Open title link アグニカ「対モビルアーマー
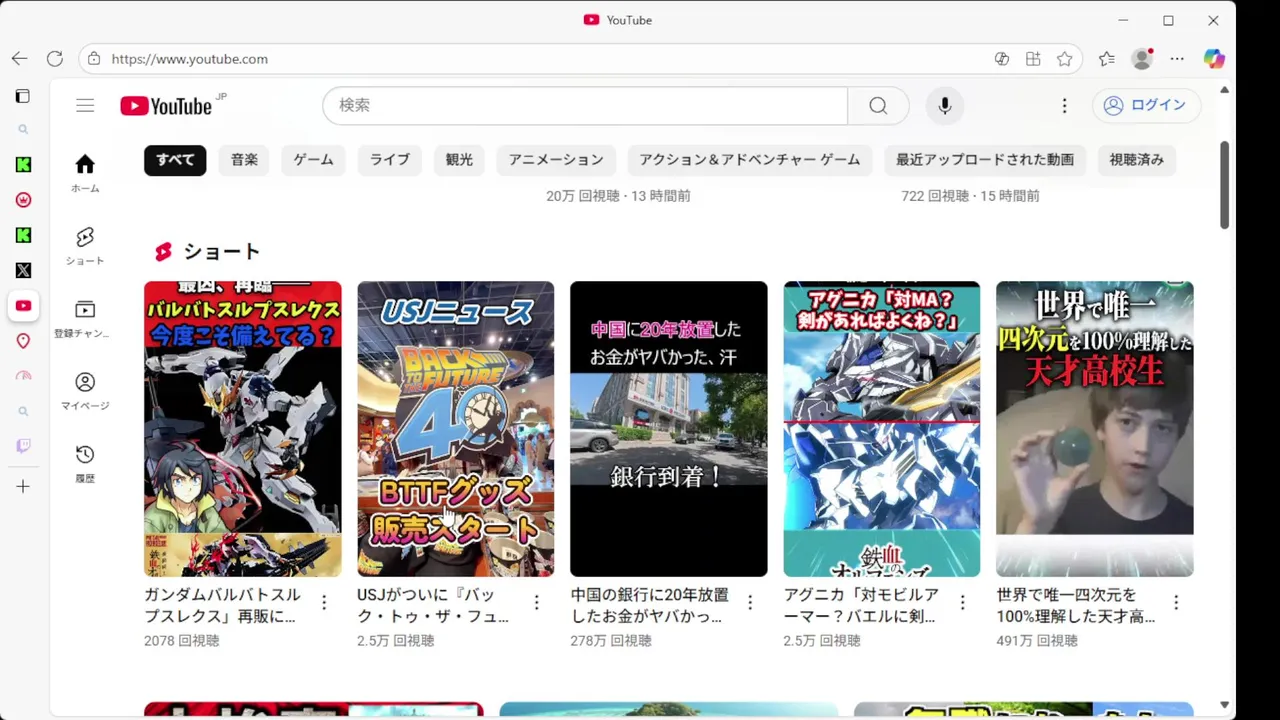This screenshot has height=720, width=1280. tap(861, 605)
